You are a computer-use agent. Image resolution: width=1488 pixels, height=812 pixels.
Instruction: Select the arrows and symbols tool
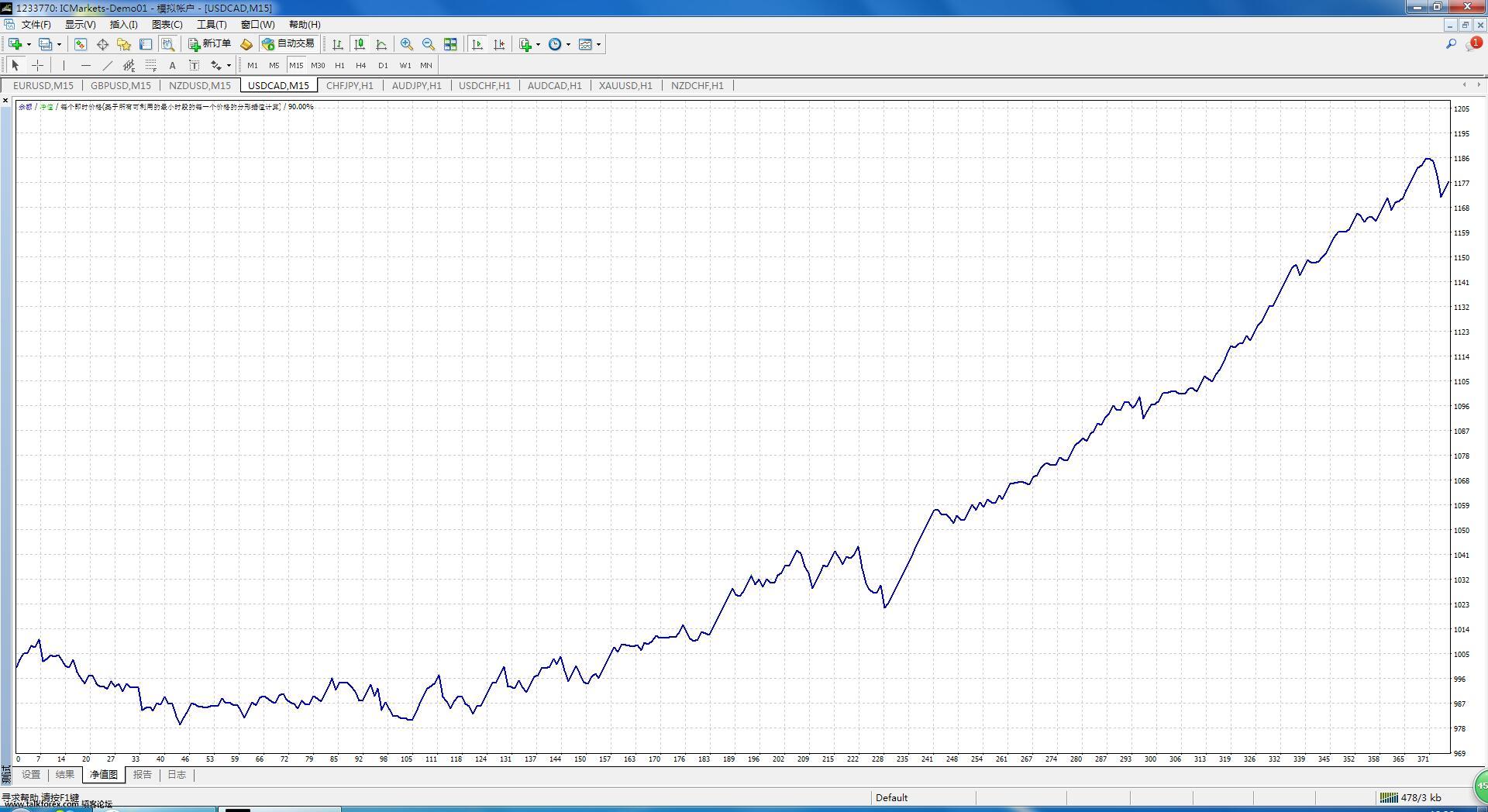pos(216,65)
